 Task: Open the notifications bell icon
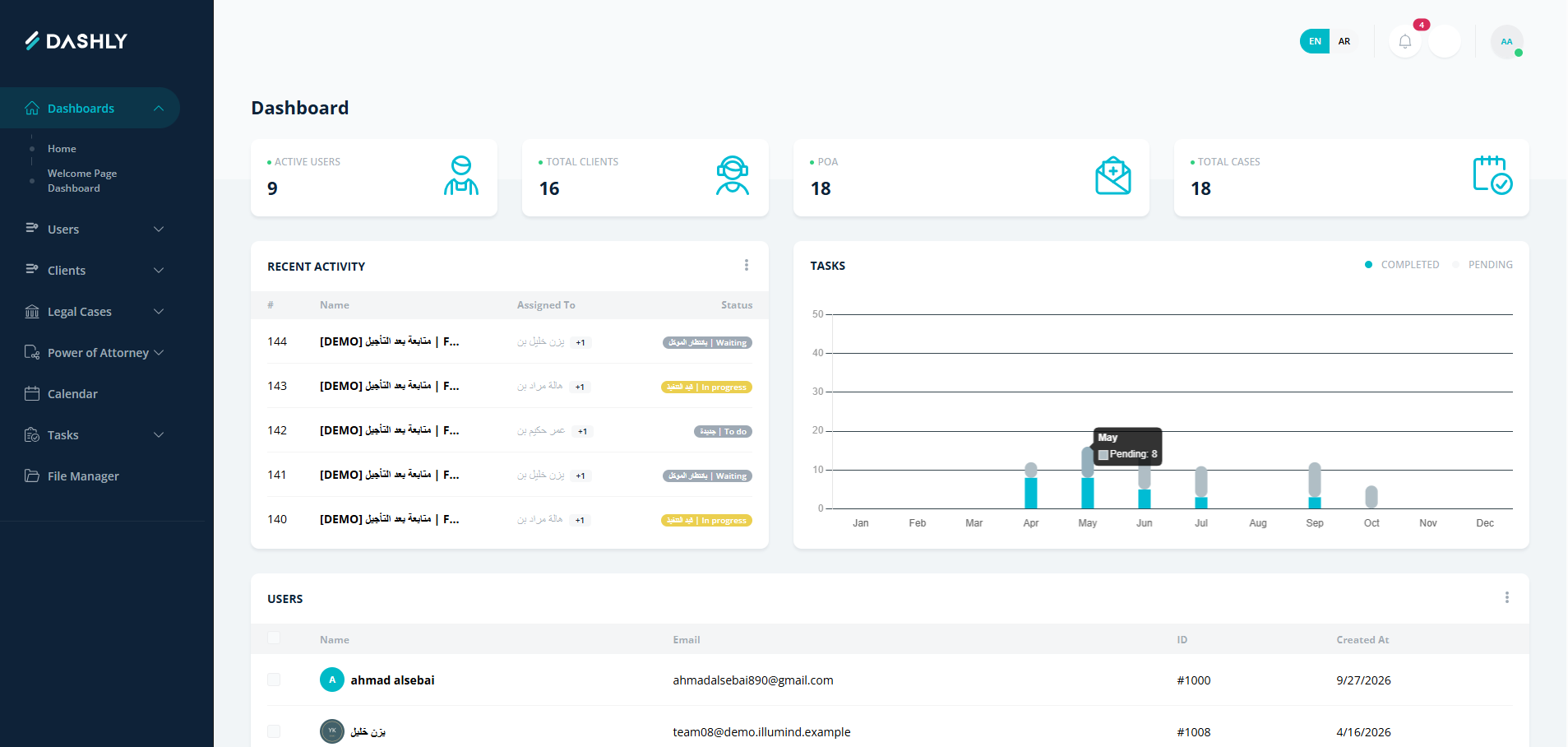(x=1405, y=41)
